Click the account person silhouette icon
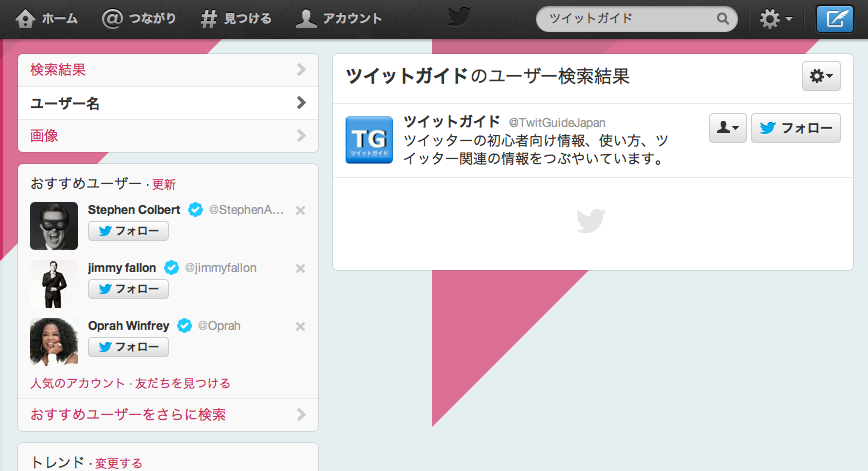Image resolution: width=868 pixels, height=471 pixels. 306,19
